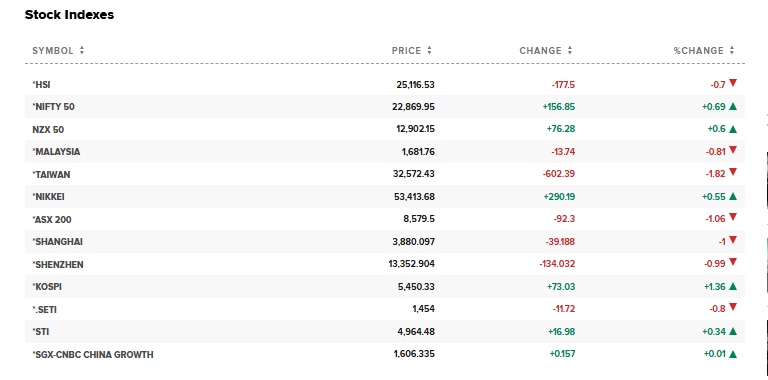Viewport: 768px width, 380px height.
Task: Click Shenzhen percent change -0.99
Action: (x=716, y=264)
